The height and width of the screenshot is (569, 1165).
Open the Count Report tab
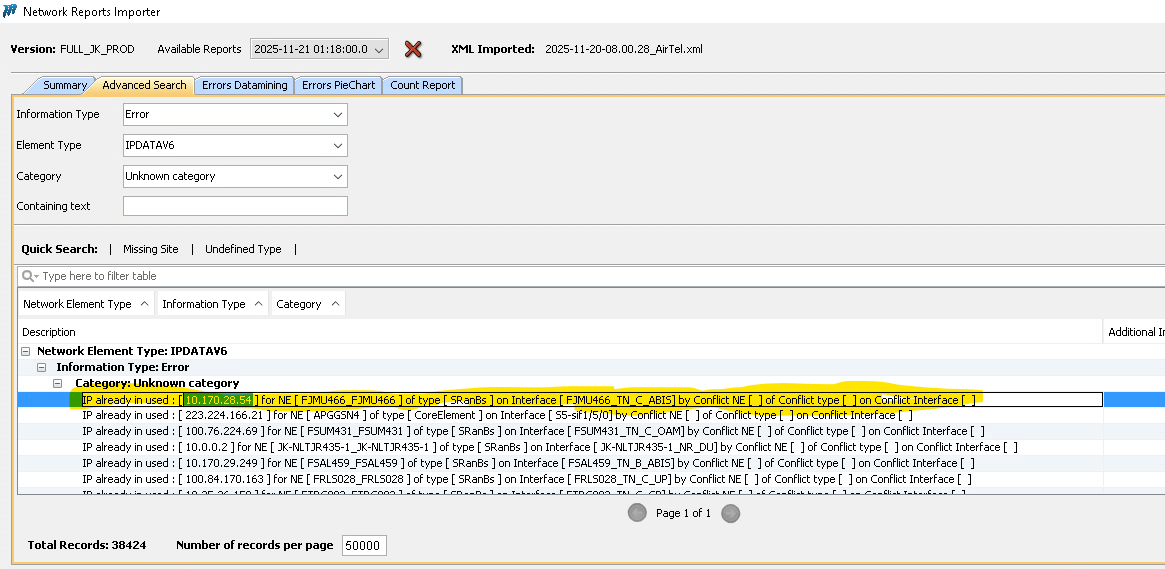pos(422,86)
